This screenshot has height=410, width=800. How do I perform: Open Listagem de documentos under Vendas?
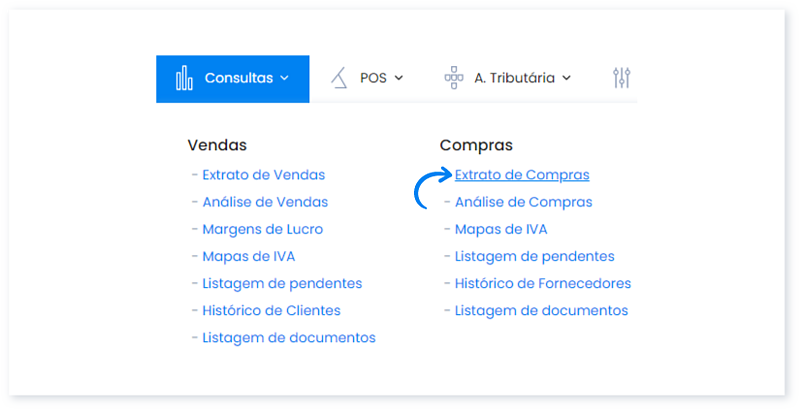(x=288, y=338)
